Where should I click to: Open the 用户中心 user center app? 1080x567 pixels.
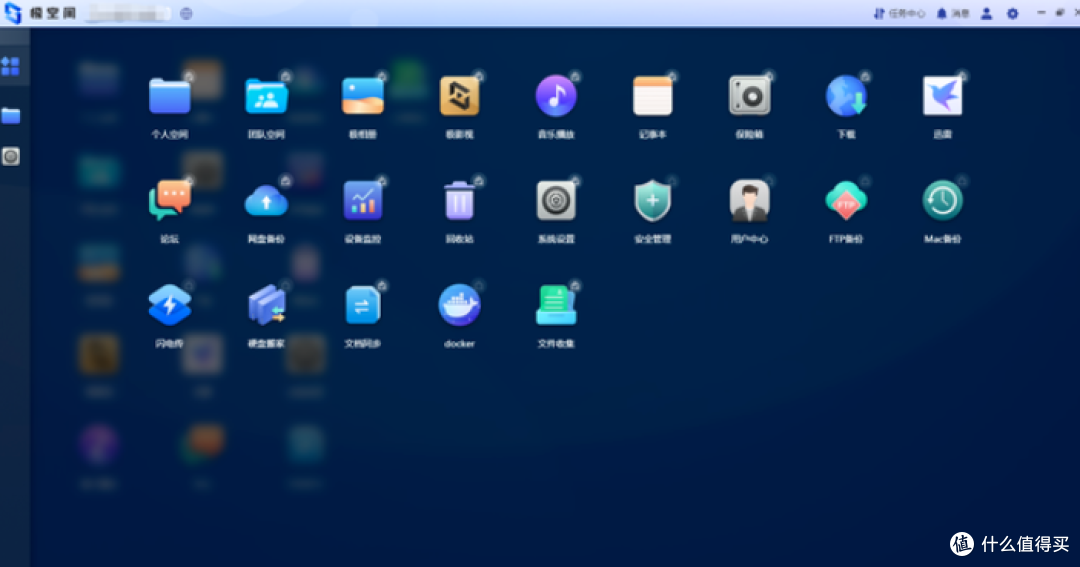749,200
